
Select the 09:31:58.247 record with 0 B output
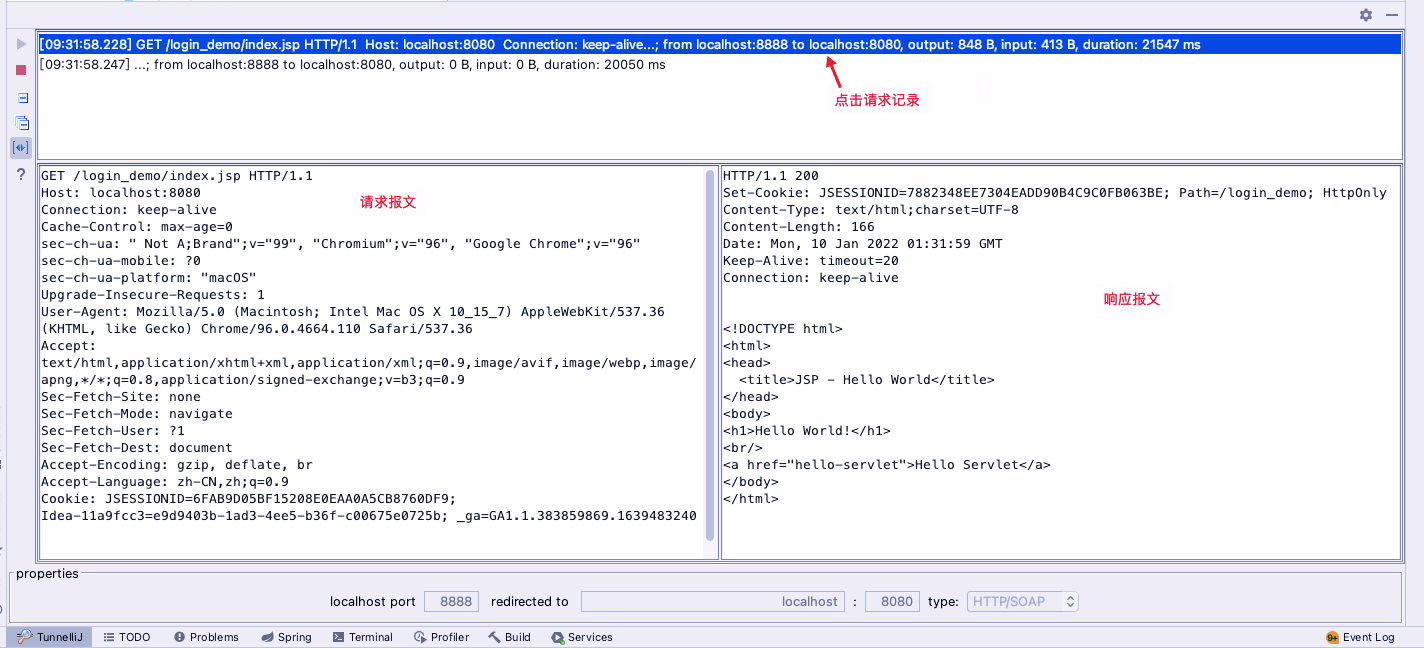[719, 65]
